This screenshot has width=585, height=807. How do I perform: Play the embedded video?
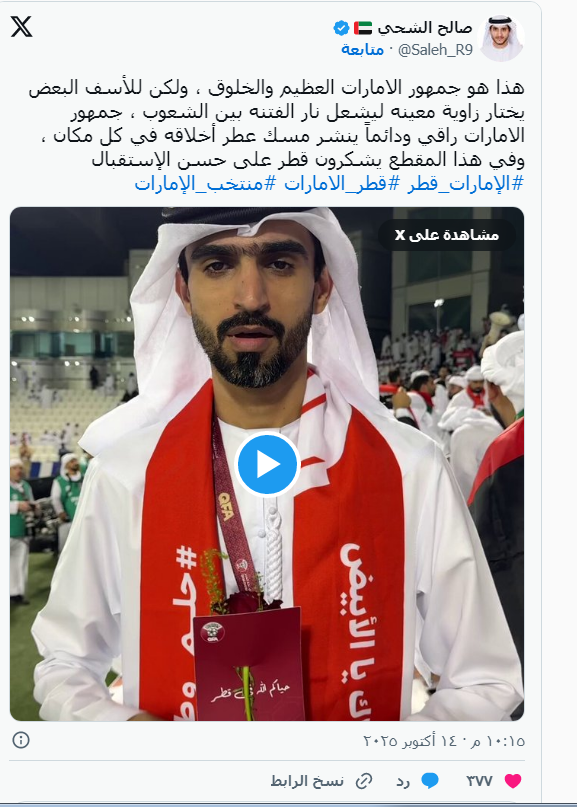pos(267,464)
